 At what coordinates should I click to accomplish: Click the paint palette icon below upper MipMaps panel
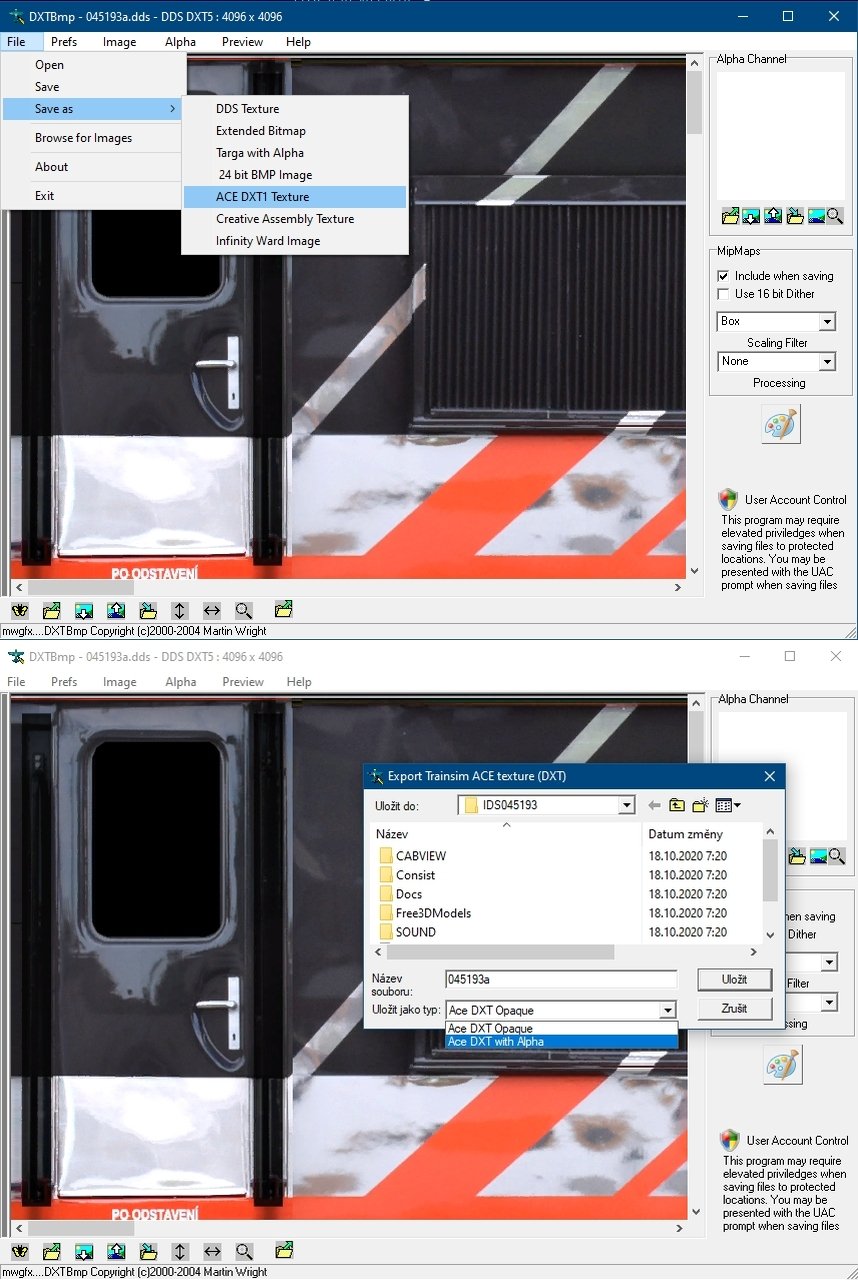click(780, 425)
